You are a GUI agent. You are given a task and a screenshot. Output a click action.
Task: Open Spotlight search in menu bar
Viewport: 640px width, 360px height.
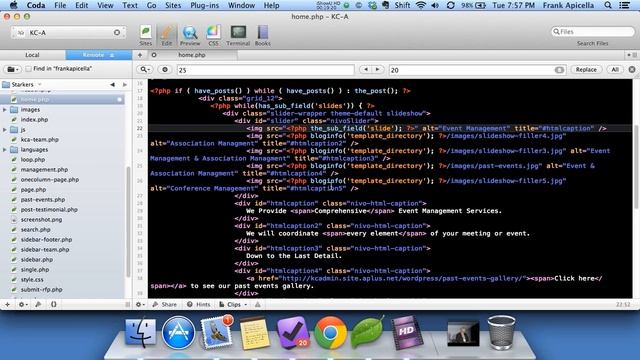(x=608, y=5)
